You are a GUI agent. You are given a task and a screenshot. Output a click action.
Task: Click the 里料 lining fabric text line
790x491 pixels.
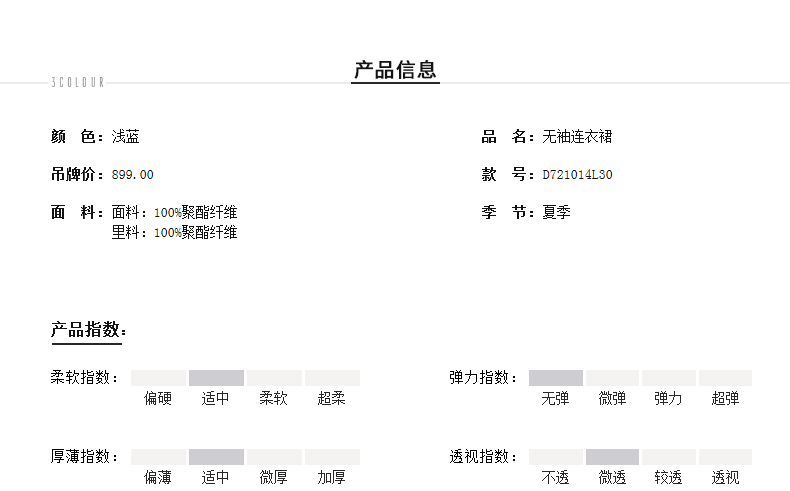(174, 233)
